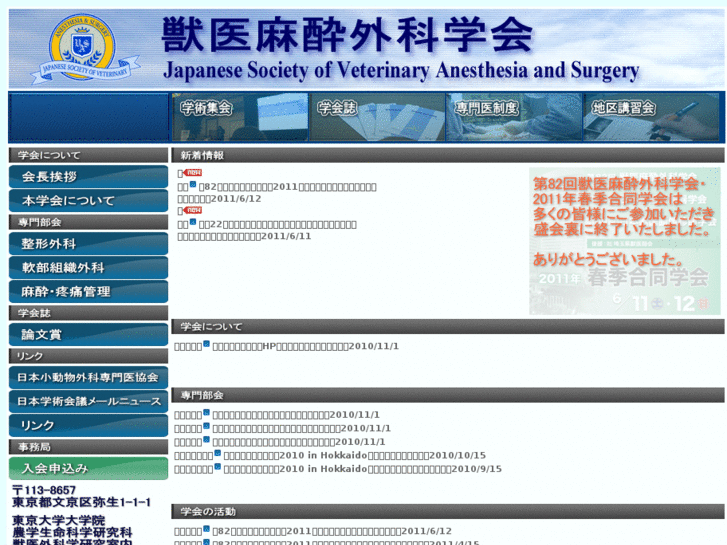
Task: Open the 専門医制度 navigation banner
Action: 514,117
